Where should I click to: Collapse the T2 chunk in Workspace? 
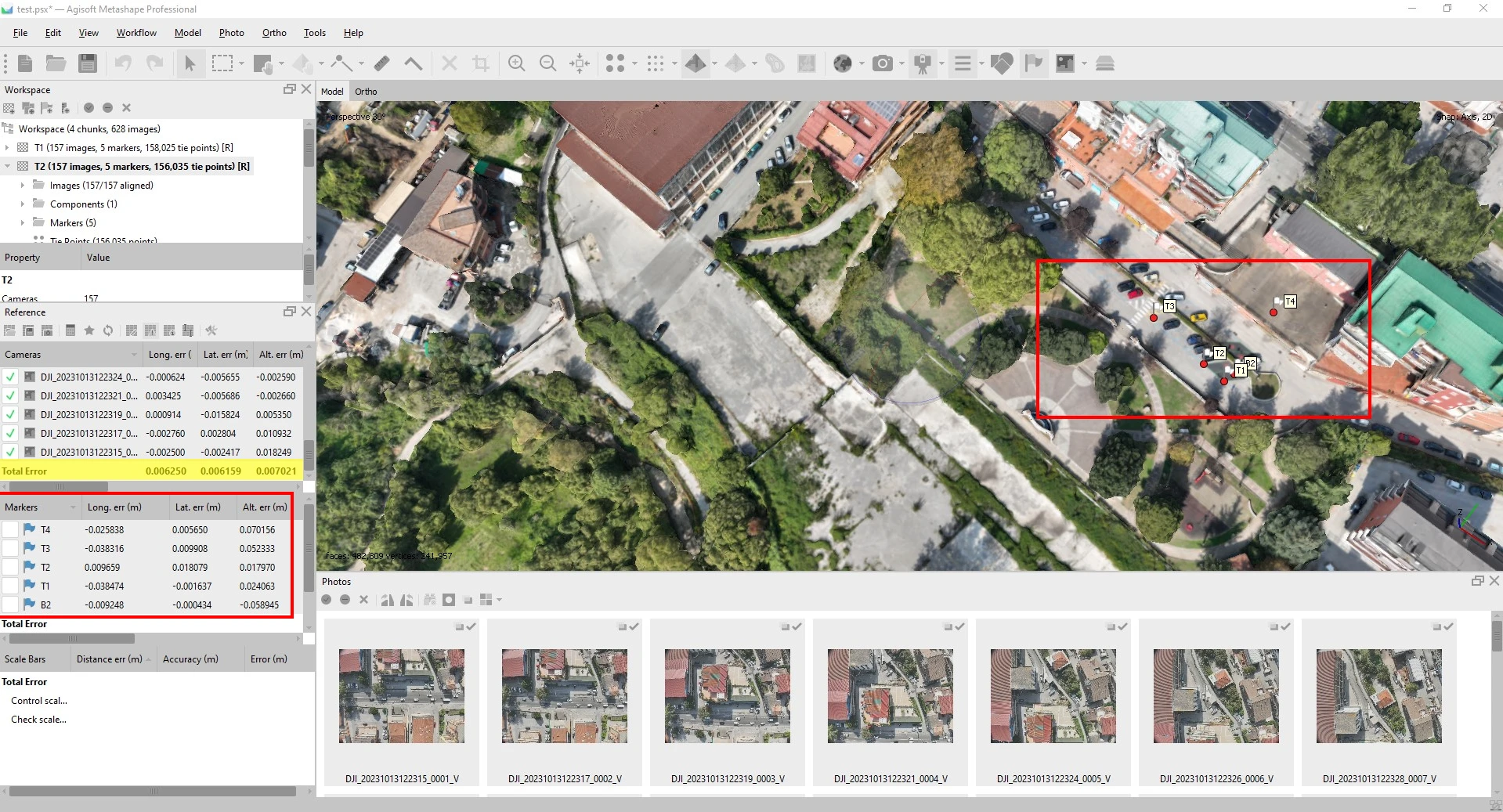click(8, 166)
